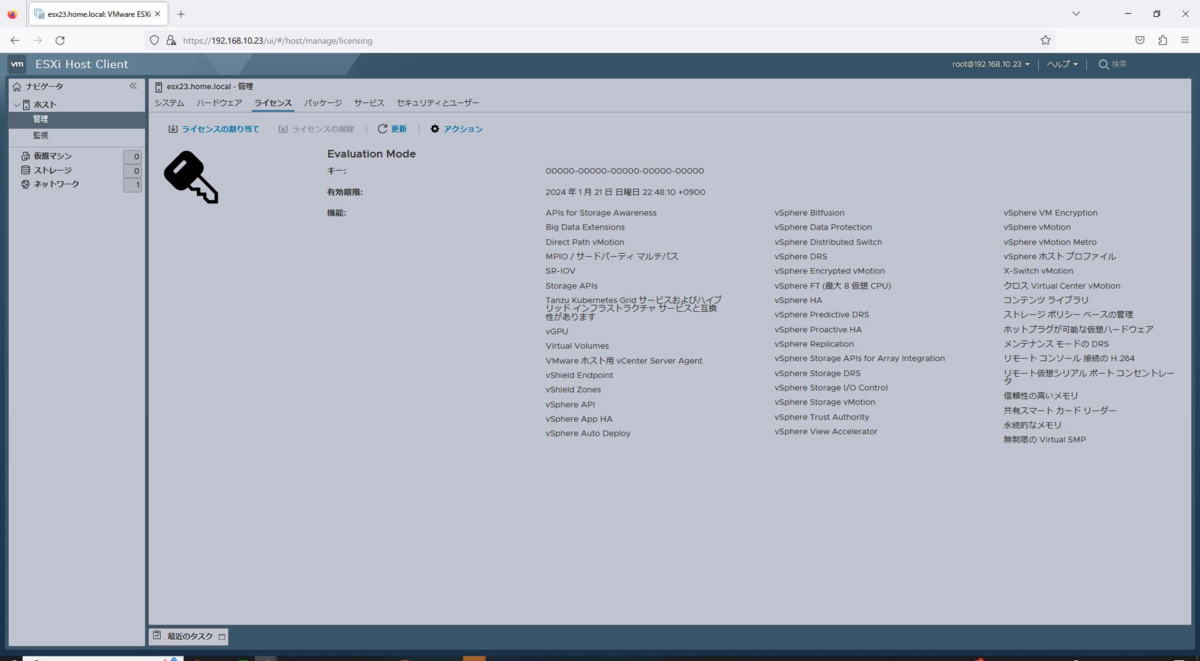This screenshot has width=1200, height=661.
Task: Open the root@192.168.10.23 user dropdown
Action: click(990, 64)
